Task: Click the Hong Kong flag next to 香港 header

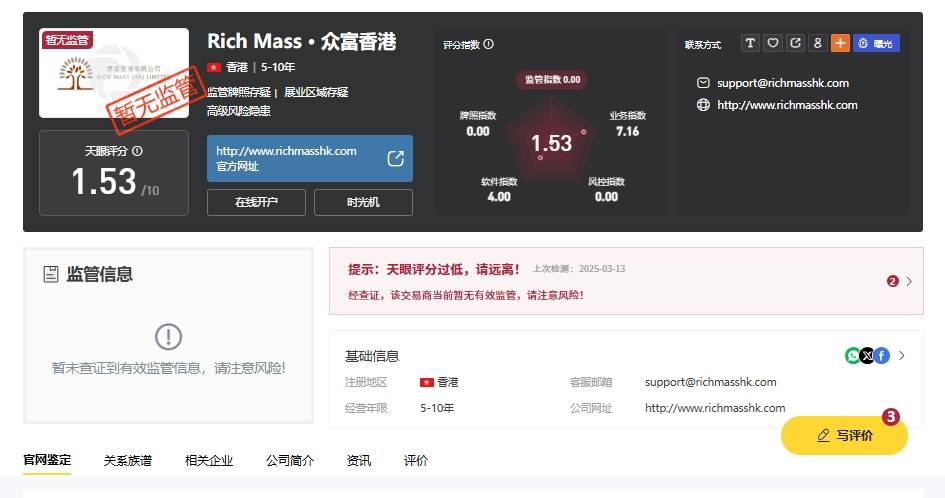Action: click(x=214, y=67)
